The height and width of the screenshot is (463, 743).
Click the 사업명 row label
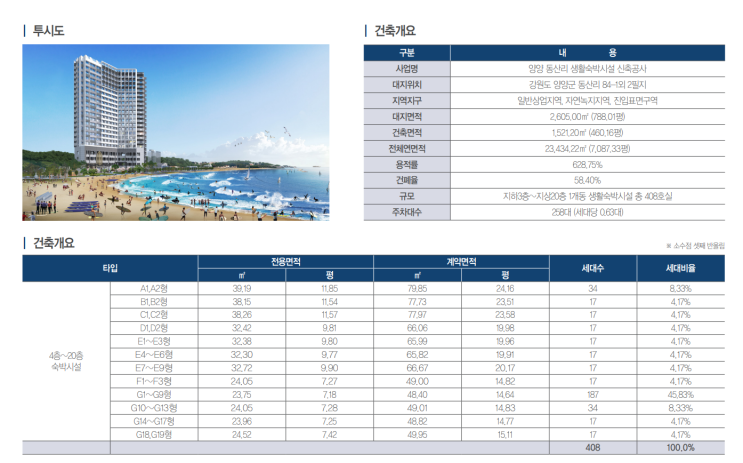pos(407,69)
